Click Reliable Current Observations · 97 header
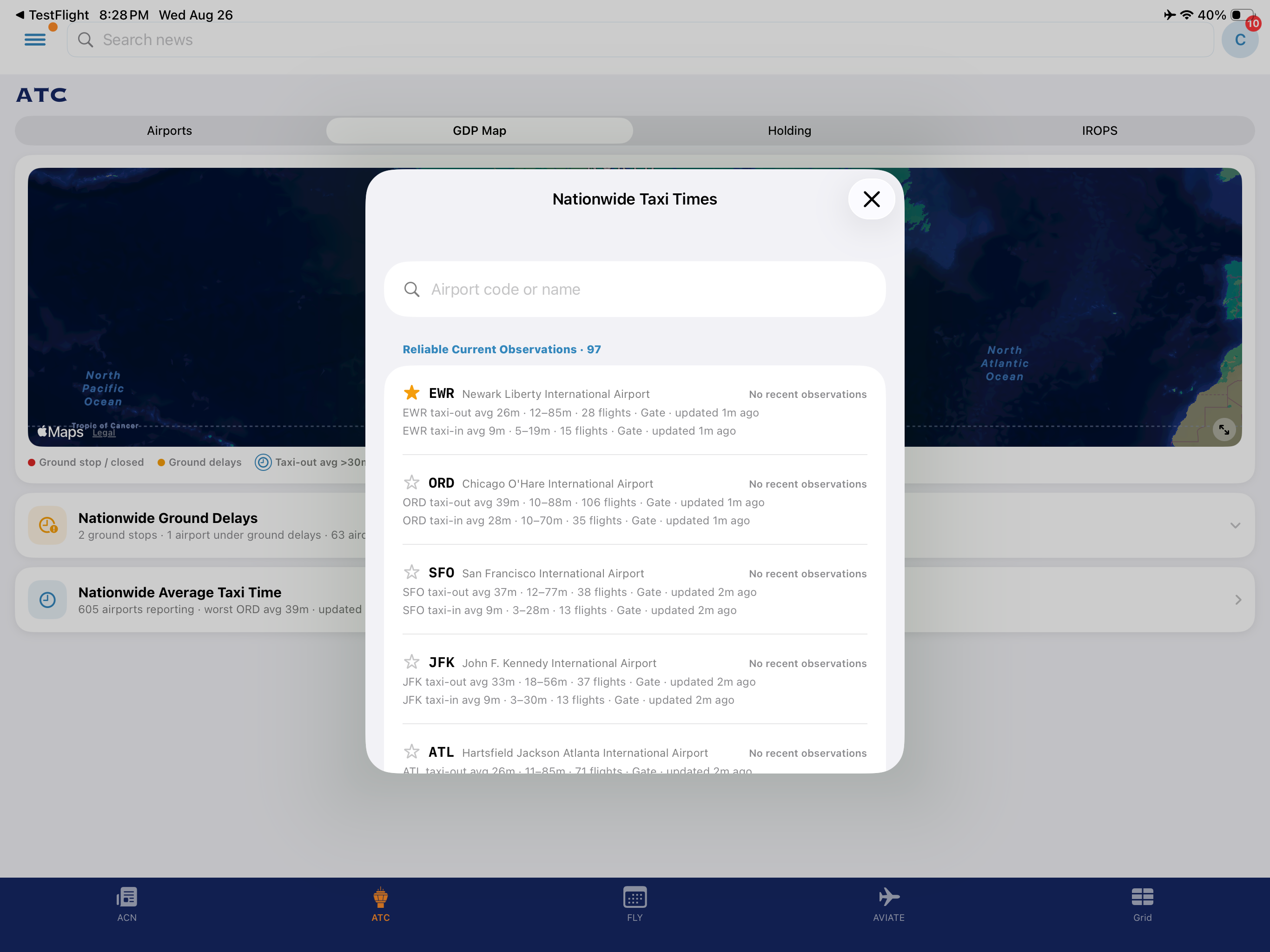The width and height of the screenshot is (1270, 952). [x=502, y=349]
